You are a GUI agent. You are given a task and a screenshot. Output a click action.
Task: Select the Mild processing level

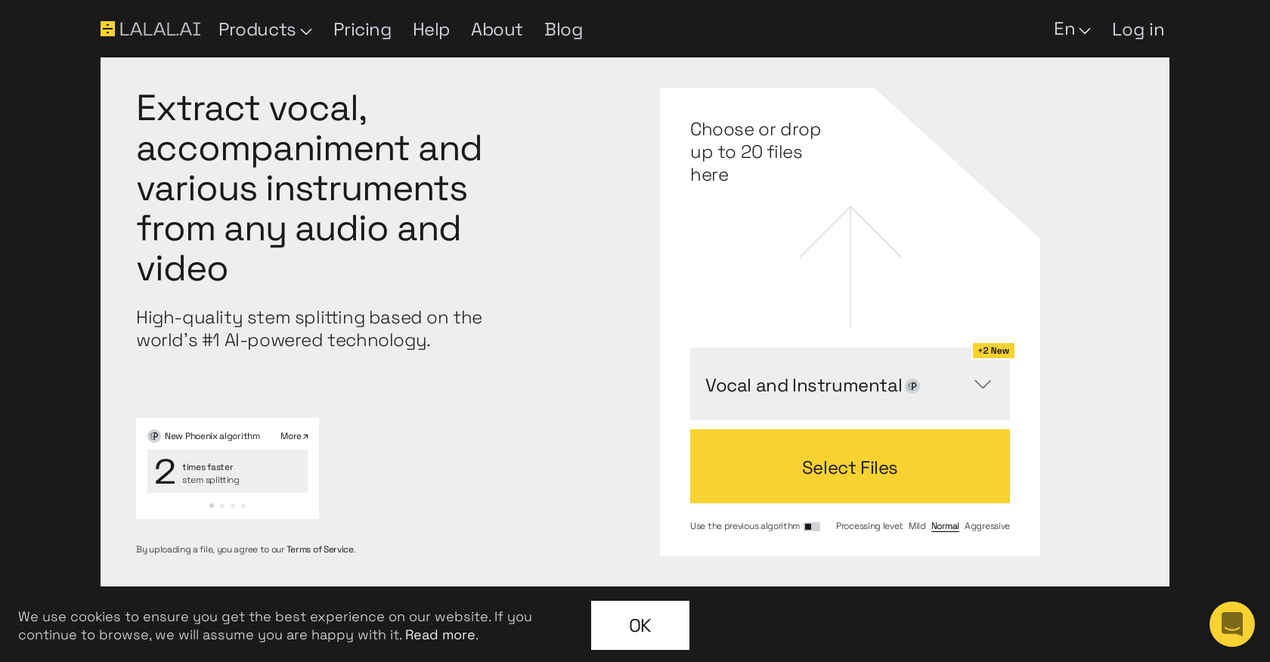tap(917, 526)
